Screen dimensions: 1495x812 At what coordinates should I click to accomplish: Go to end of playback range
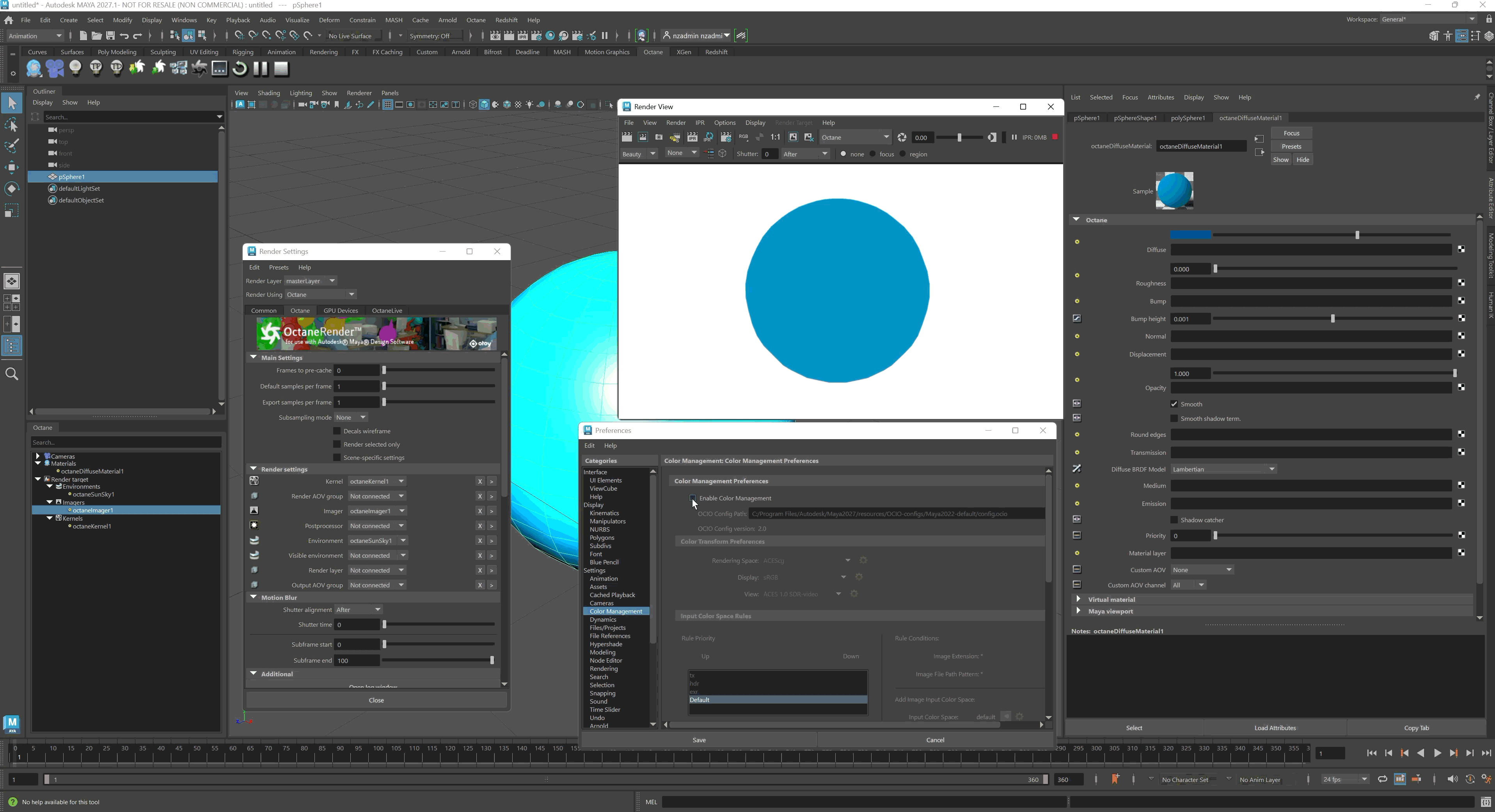(x=1486, y=753)
